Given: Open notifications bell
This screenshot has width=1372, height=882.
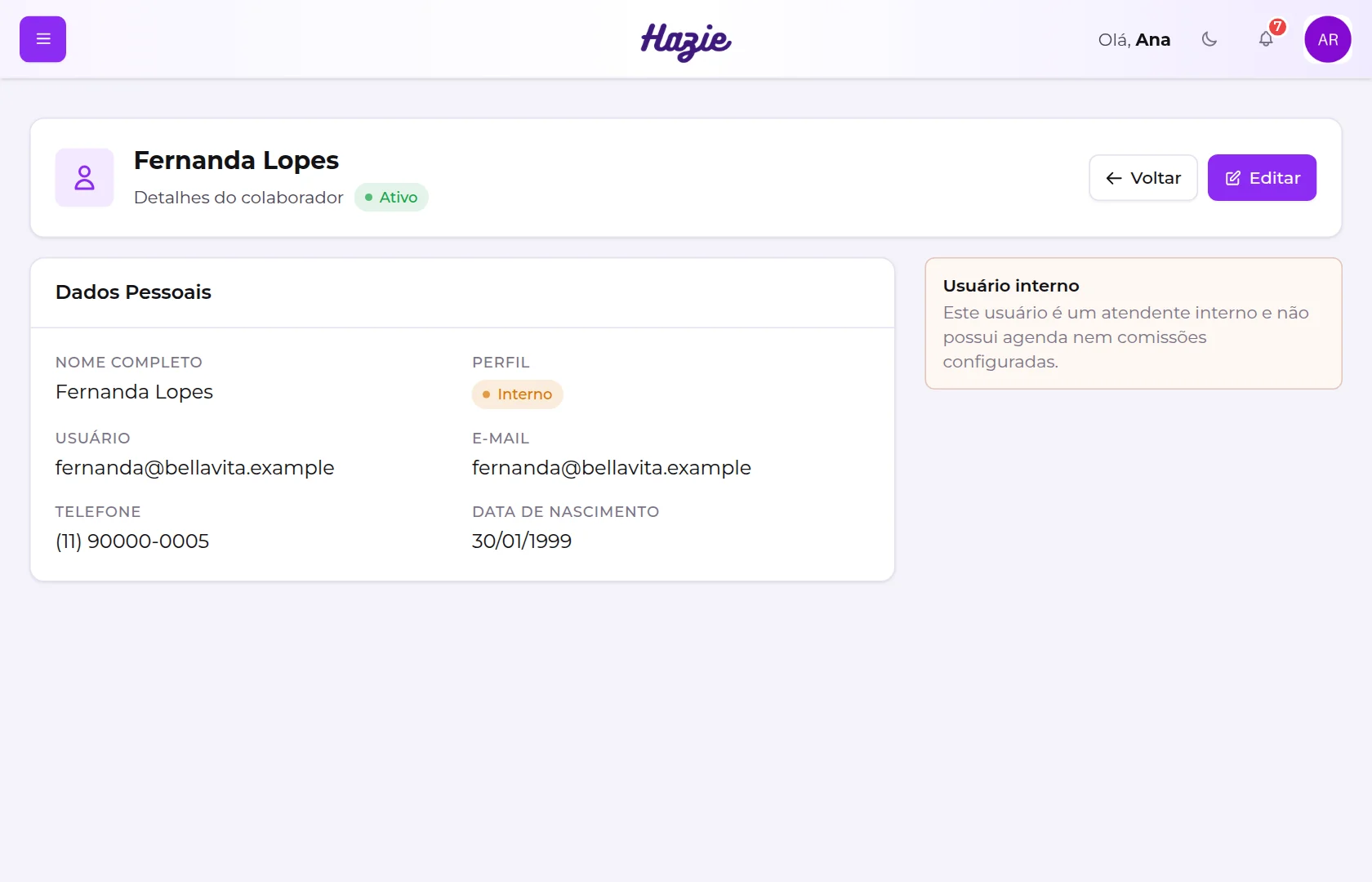Looking at the screenshot, I should [x=1266, y=39].
